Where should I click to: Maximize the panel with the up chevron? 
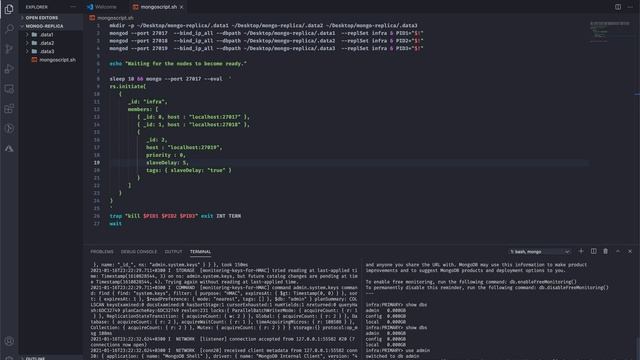[x=618, y=251]
